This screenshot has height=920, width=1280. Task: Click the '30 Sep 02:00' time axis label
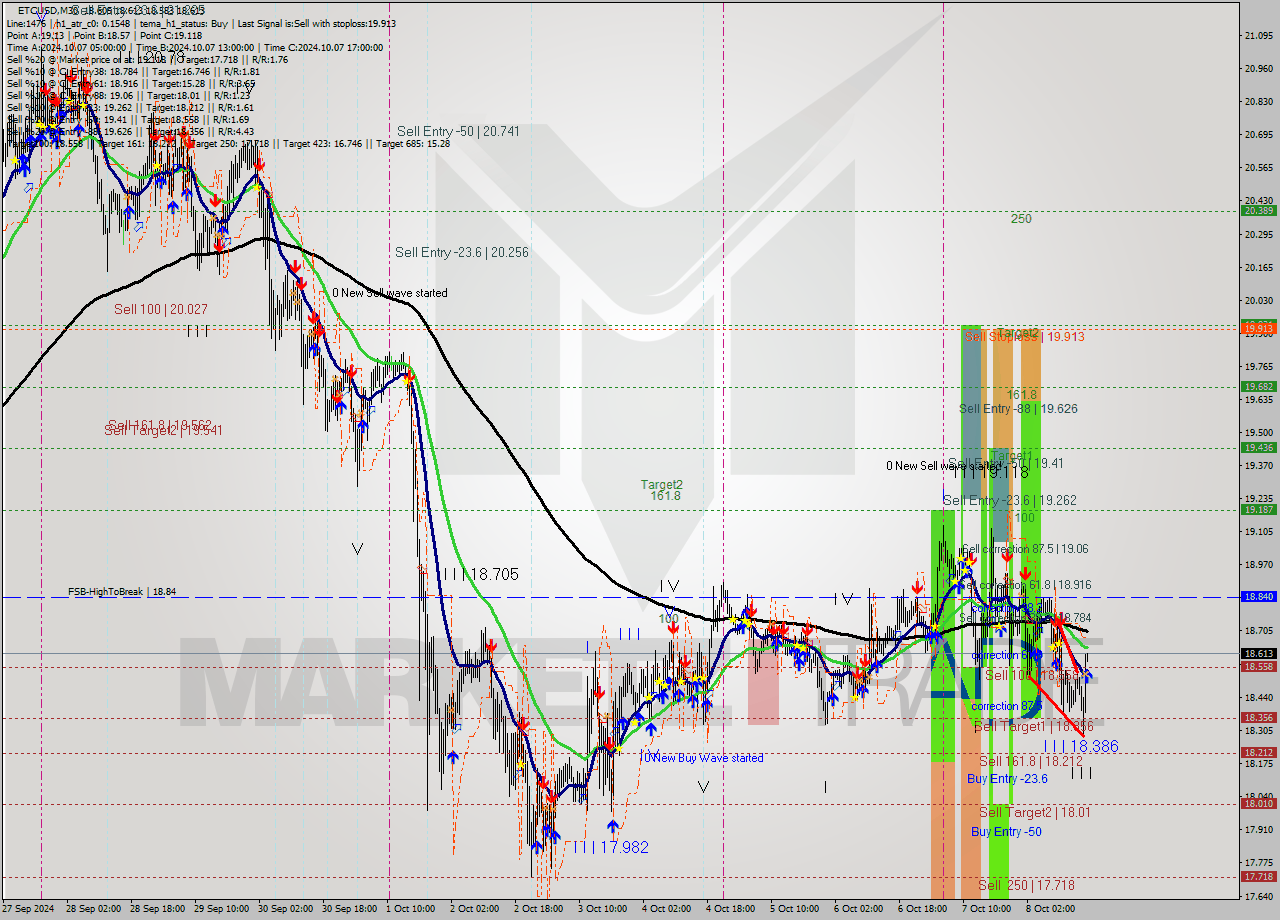[x=285, y=910]
